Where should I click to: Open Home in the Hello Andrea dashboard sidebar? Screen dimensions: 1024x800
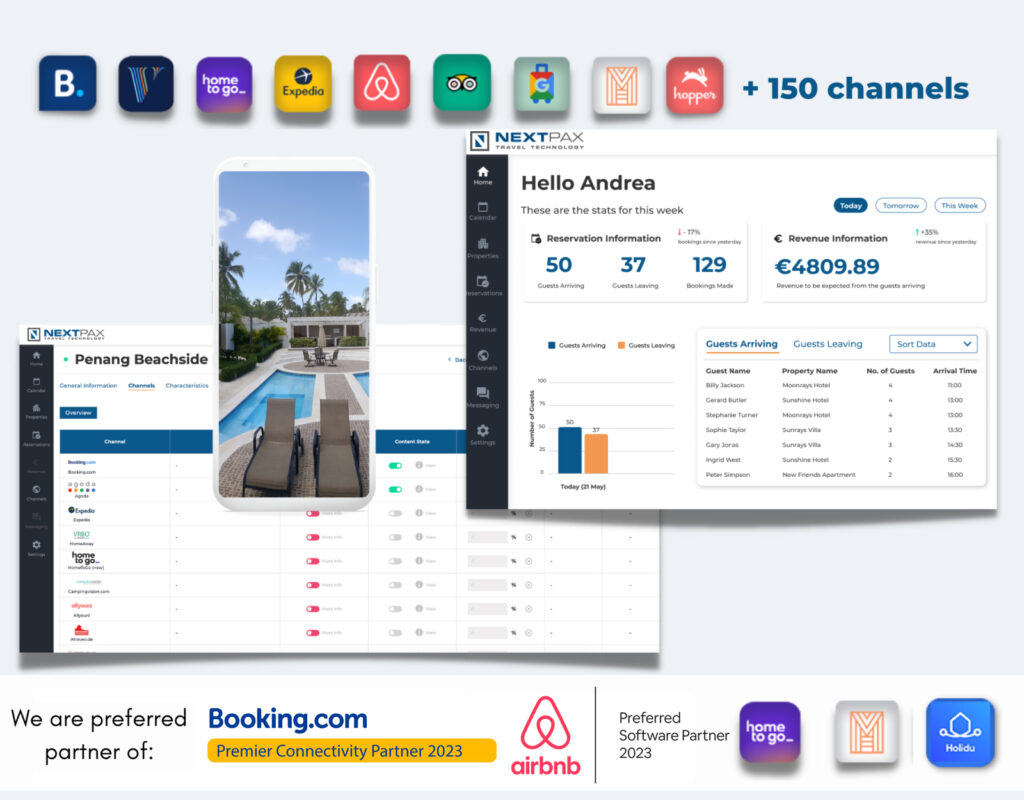[x=483, y=175]
